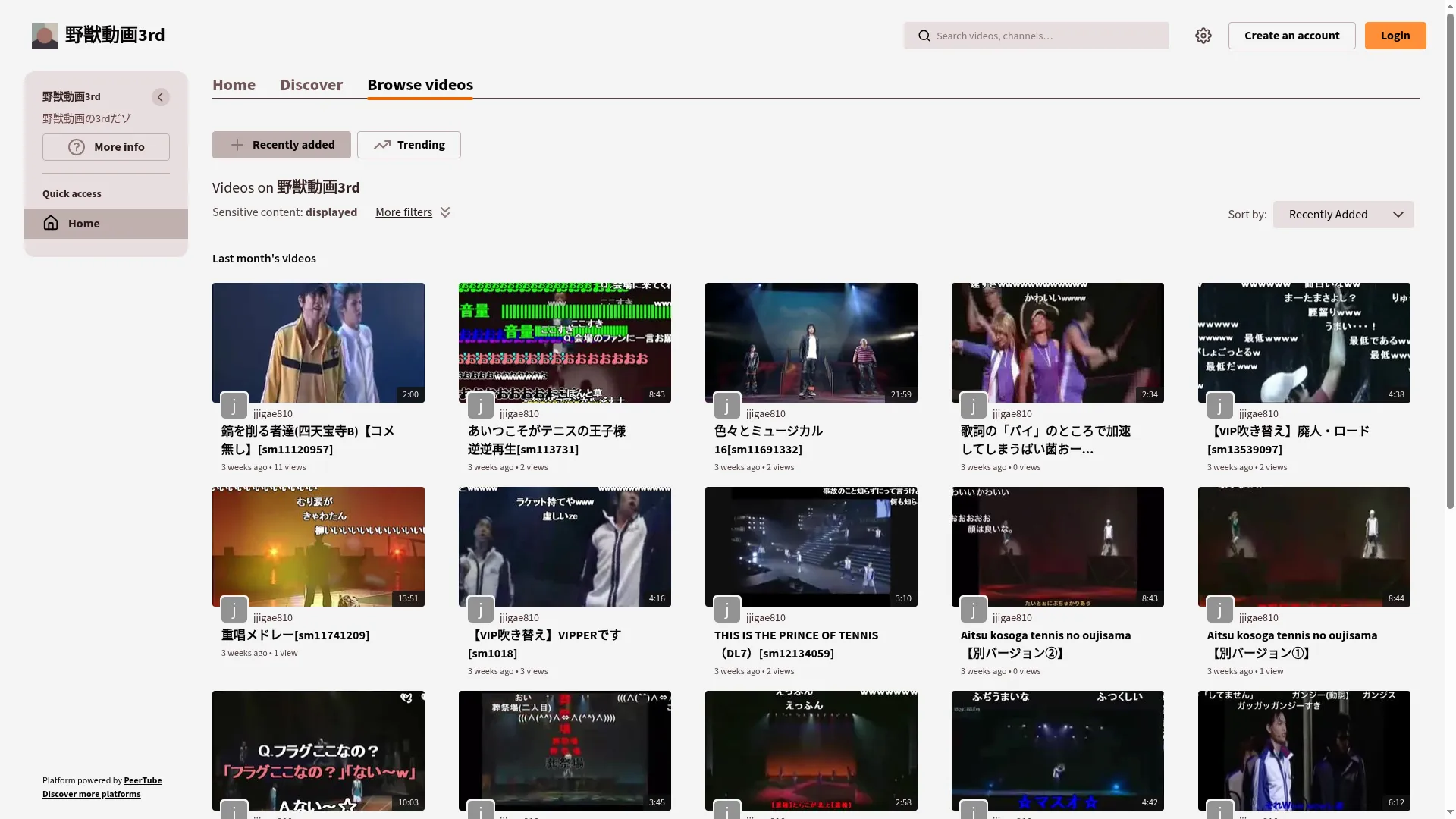Viewport: 1456px width, 819px height.
Task: Open the PeerTube link
Action: pyautogui.click(x=143, y=780)
